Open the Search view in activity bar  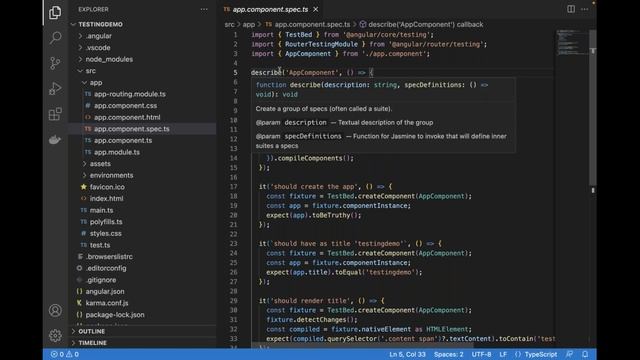click(x=55, y=38)
